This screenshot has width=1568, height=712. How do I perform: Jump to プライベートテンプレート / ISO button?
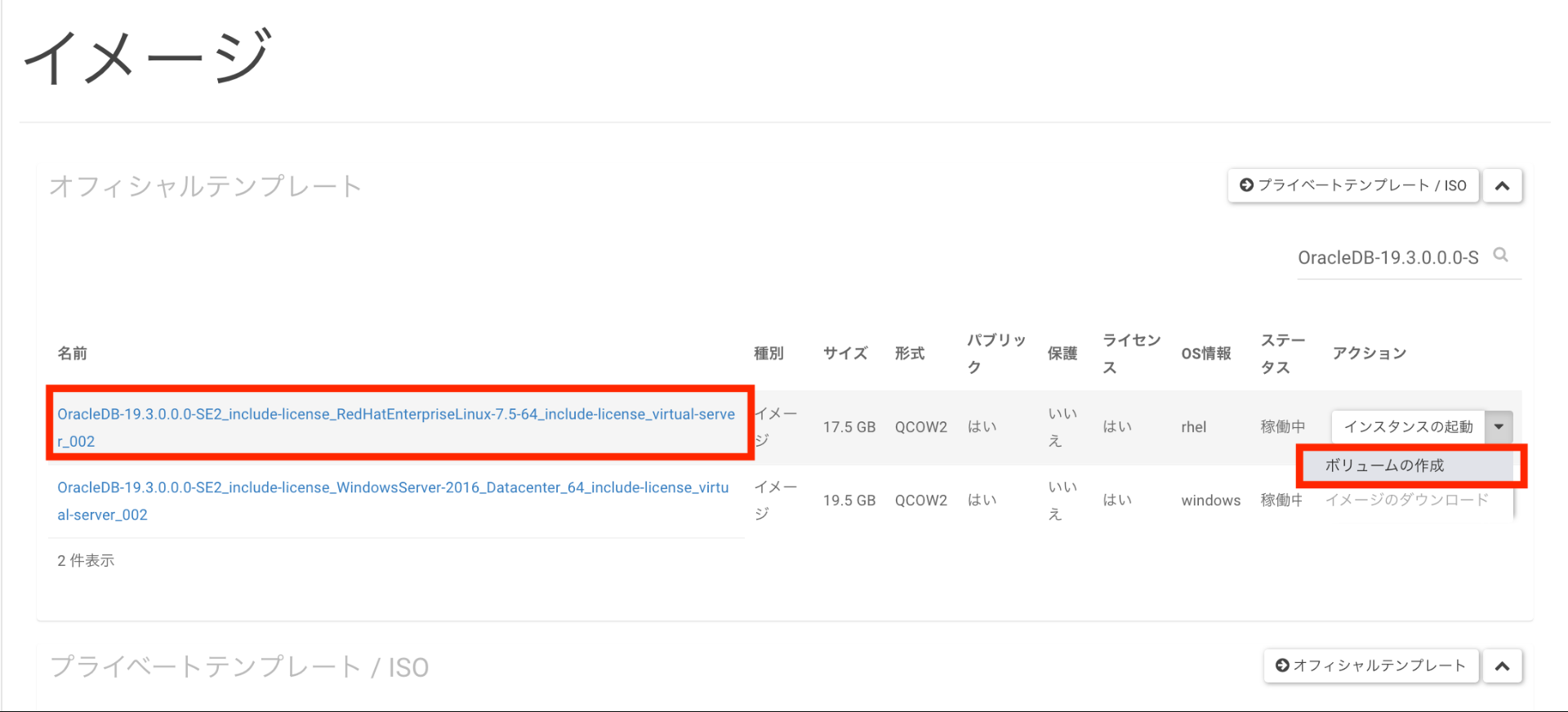click(x=1353, y=185)
